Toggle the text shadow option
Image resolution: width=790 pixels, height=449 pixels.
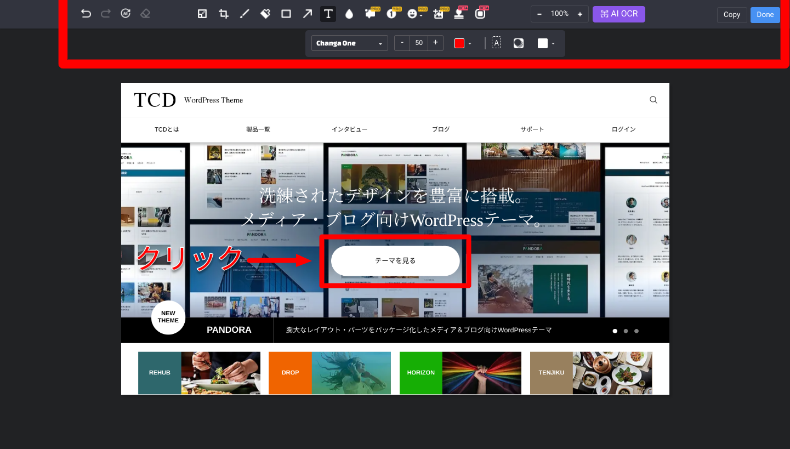[518, 43]
